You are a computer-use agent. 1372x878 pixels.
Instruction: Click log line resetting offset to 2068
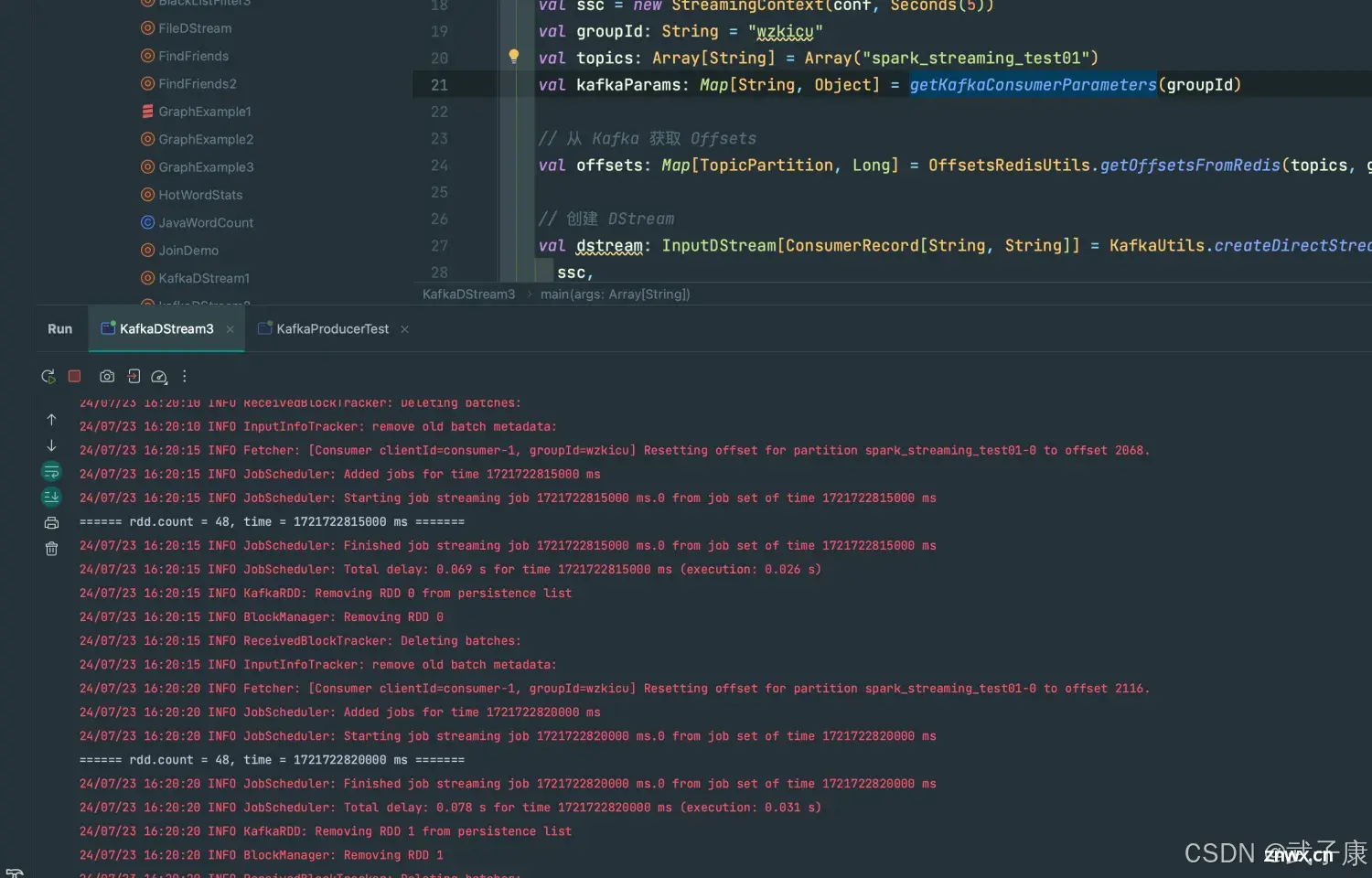coord(615,450)
